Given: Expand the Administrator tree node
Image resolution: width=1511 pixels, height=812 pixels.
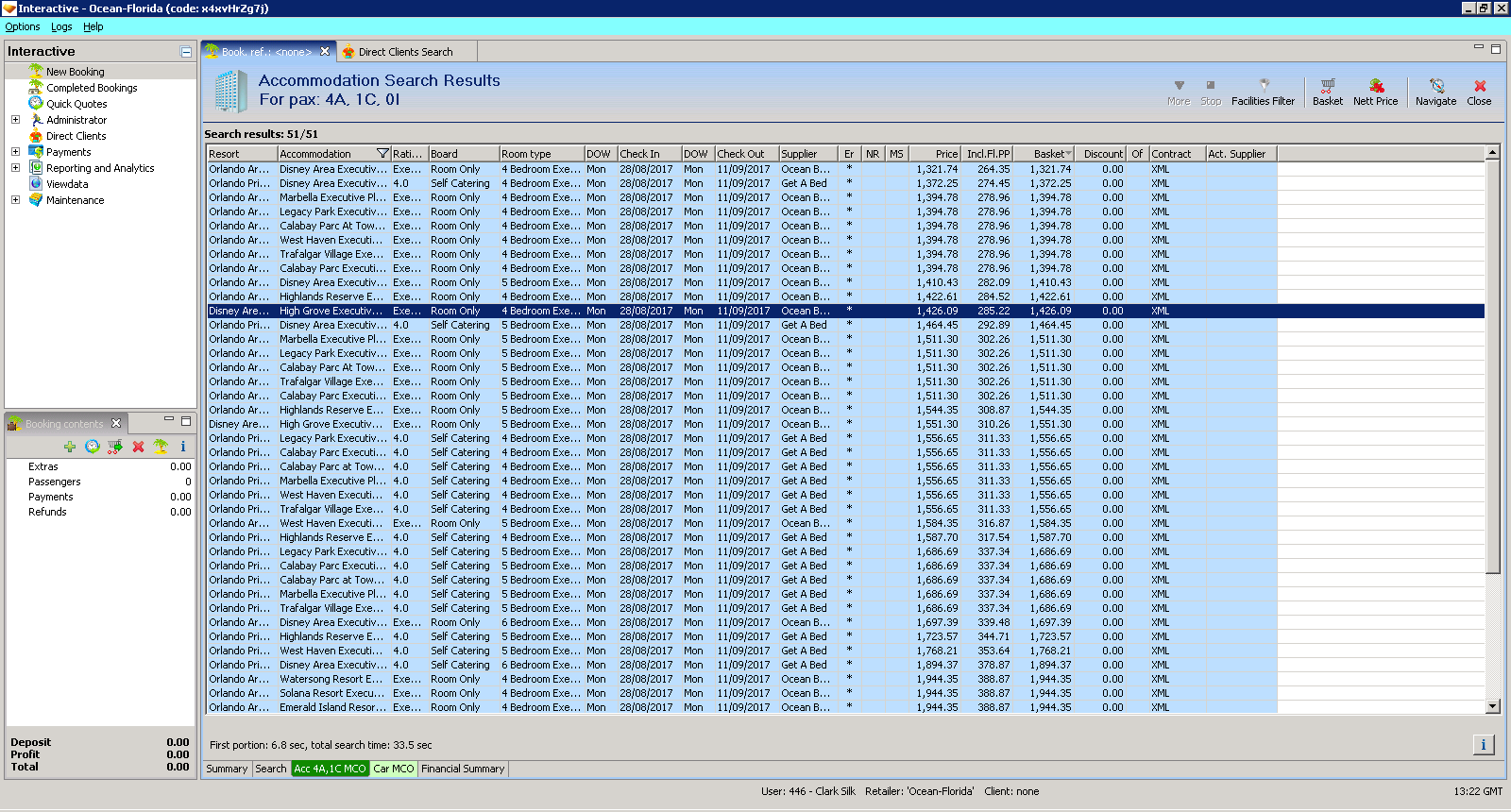Looking at the screenshot, I should 15,120.
